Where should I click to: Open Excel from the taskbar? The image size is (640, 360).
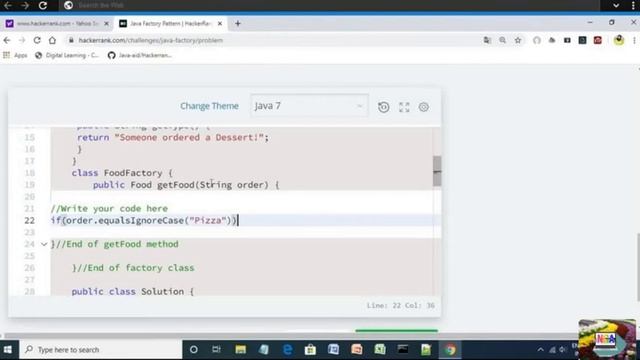[380, 349]
